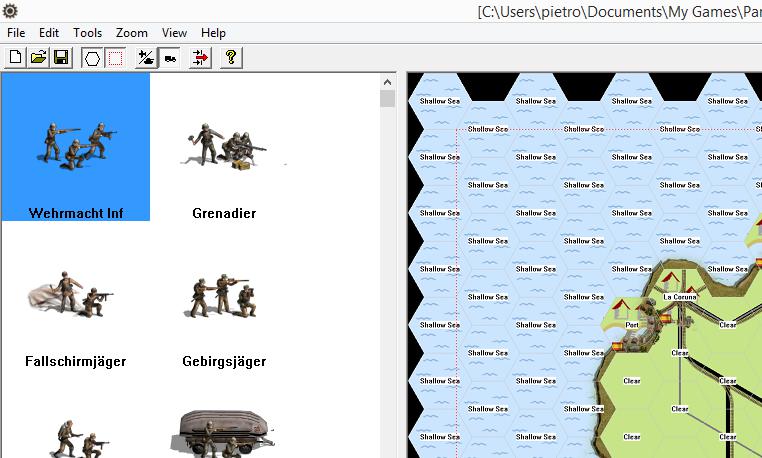This screenshot has height=458, width=762.
Task: Create a new scenario file
Action: (x=16, y=58)
